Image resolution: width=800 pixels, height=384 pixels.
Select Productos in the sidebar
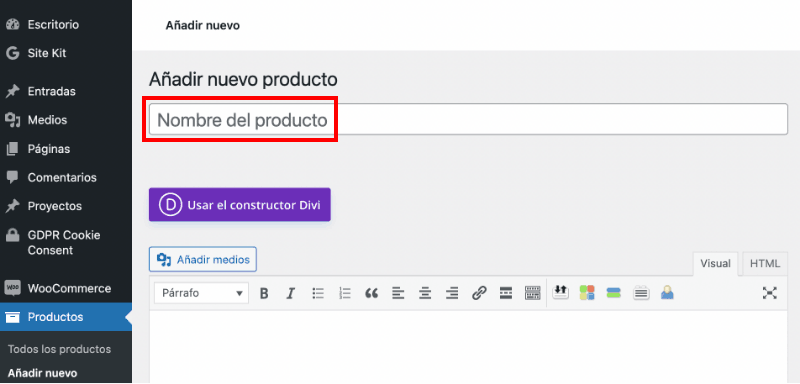pyautogui.click(x=66, y=317)
